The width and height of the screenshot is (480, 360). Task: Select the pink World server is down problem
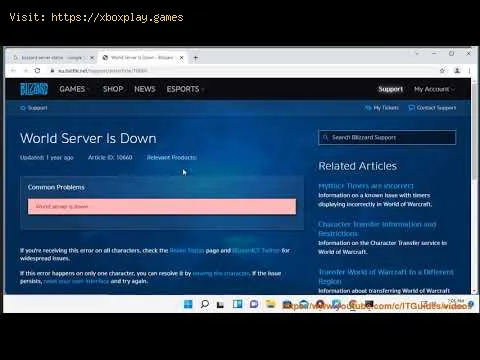point(162,206)
